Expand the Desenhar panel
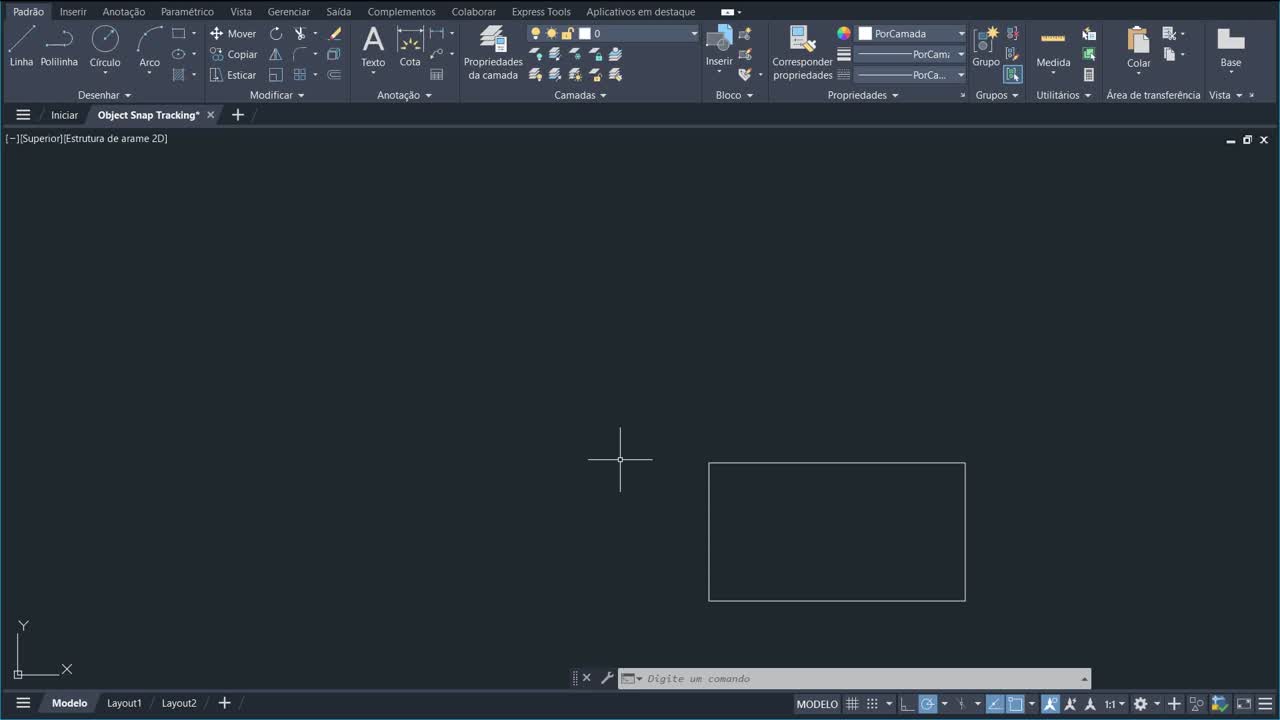 pyautogui.click(x=104, y=95)
